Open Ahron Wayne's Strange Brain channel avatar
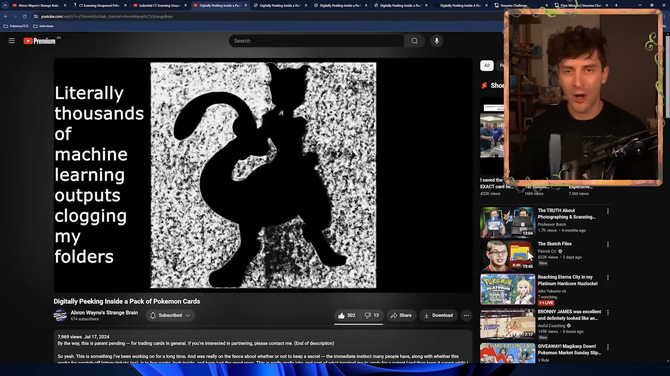This screenshot has height=376, width=670. [x=60, y=315]
